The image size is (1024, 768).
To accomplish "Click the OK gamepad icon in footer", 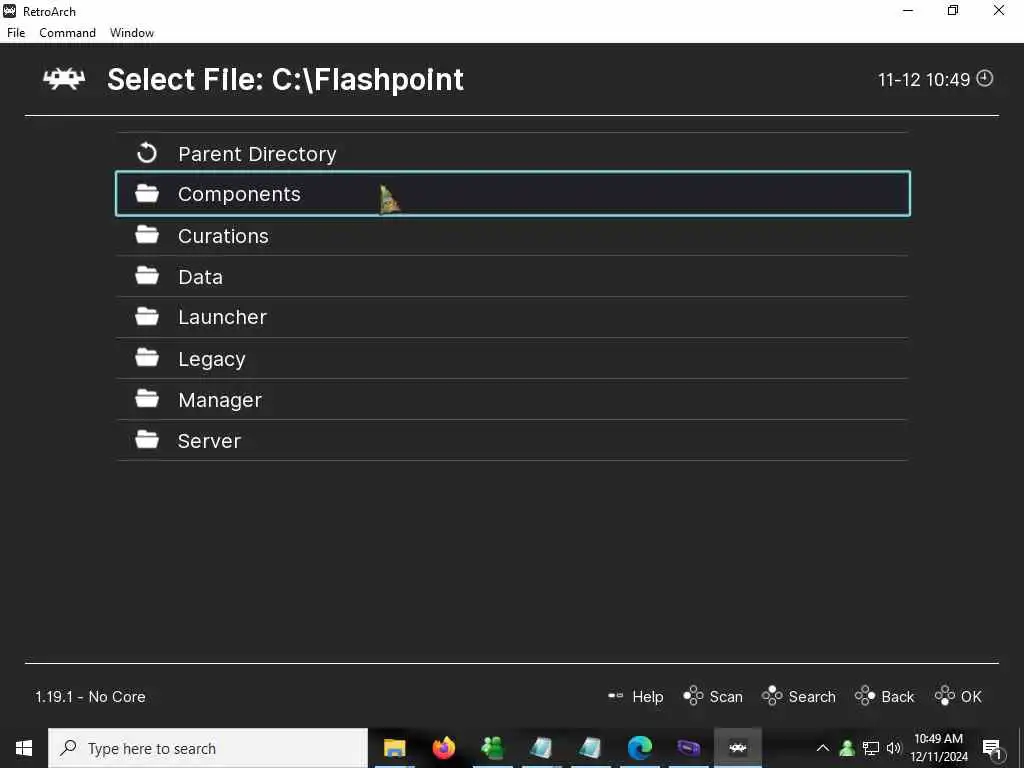I will point(944,696).
